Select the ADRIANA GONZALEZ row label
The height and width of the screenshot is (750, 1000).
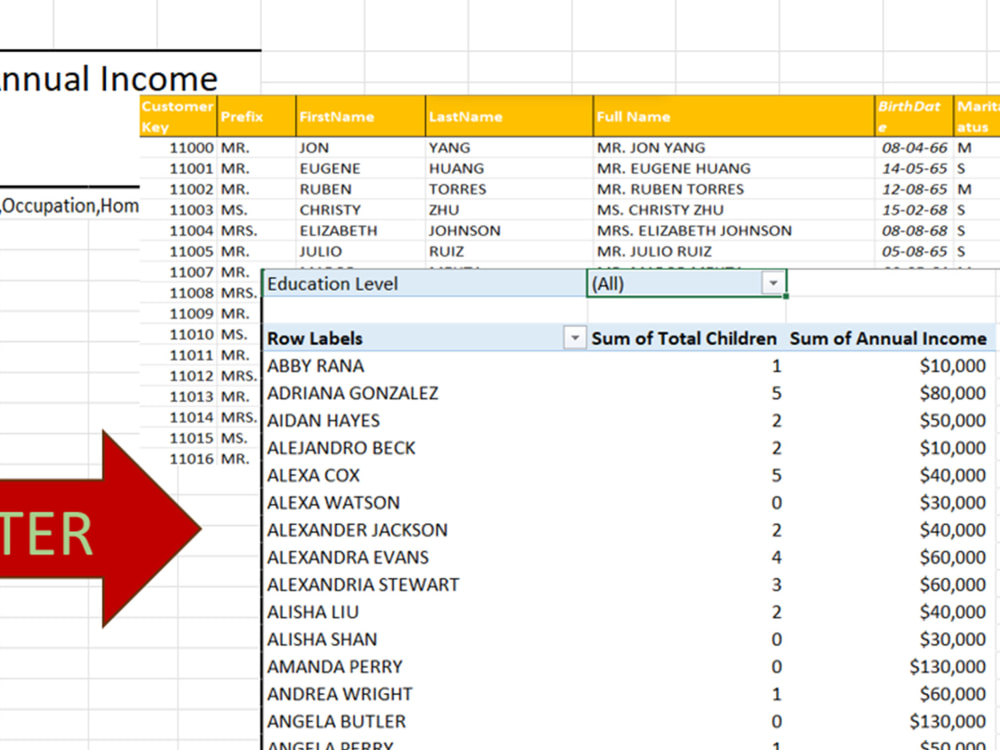[353, 393]
